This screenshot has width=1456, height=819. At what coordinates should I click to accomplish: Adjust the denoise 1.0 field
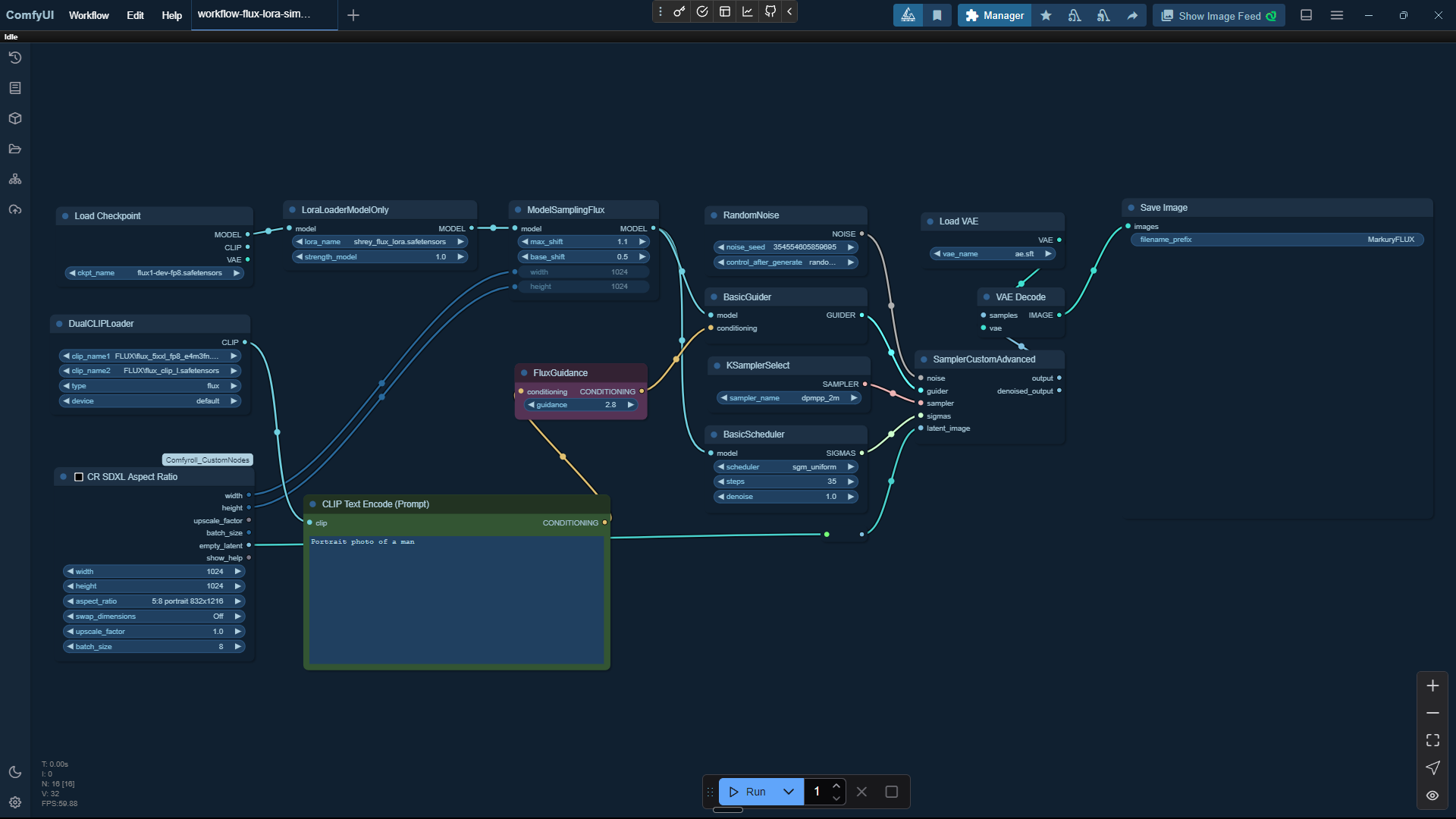tap(786, 497)
